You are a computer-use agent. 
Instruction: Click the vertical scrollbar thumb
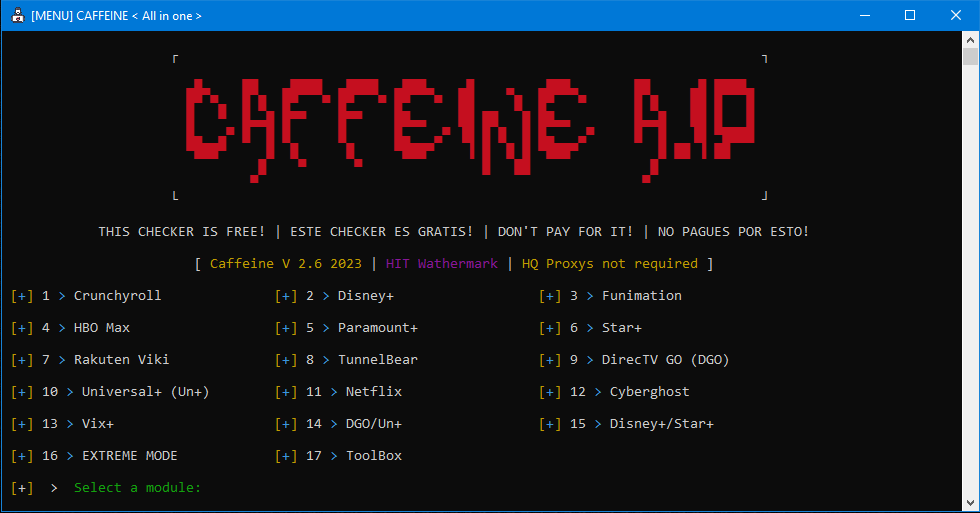click(970, 56)
